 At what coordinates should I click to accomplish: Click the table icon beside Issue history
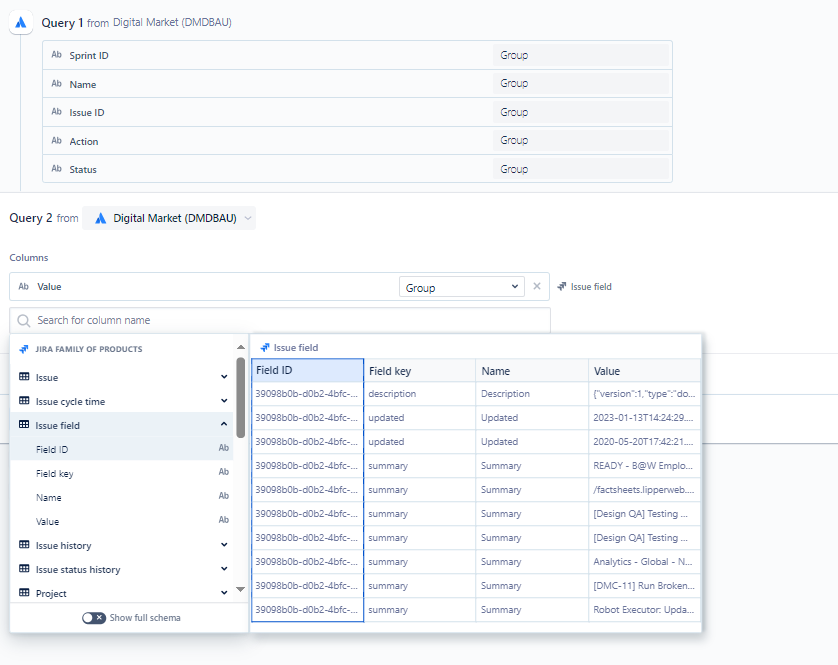tap(24, 545)
